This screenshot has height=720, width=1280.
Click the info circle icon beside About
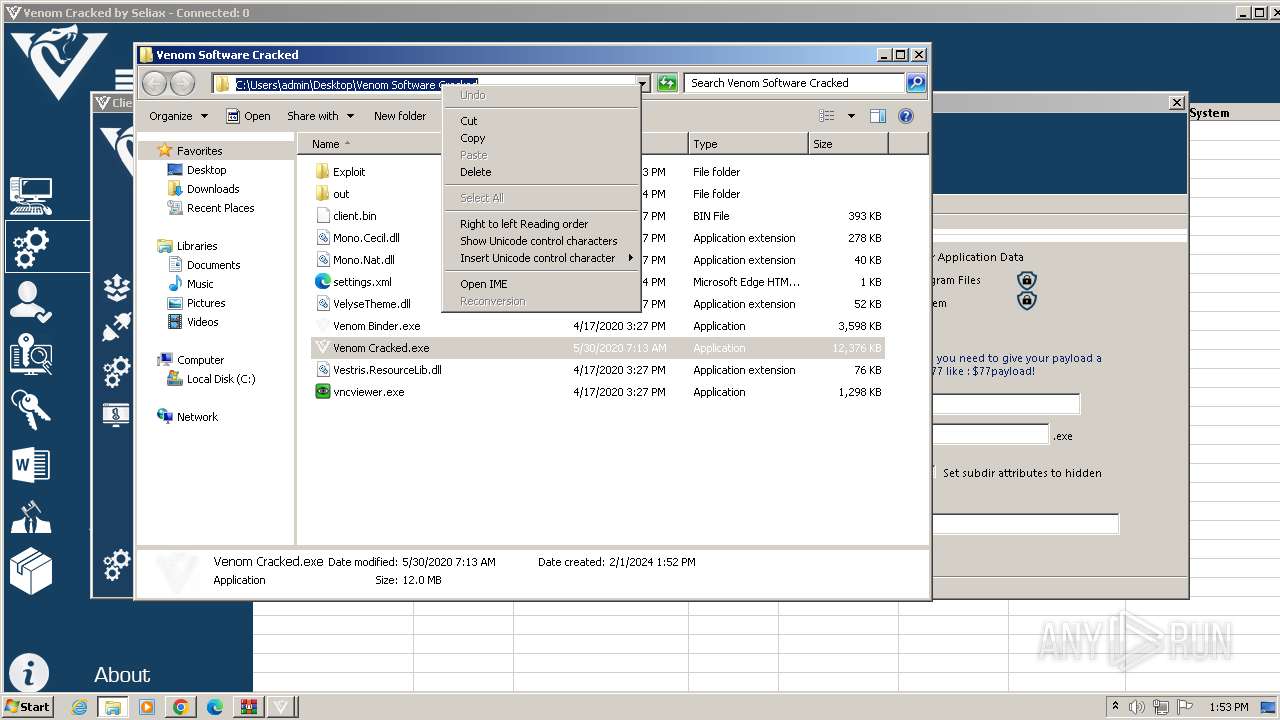(x=29, y=673)
